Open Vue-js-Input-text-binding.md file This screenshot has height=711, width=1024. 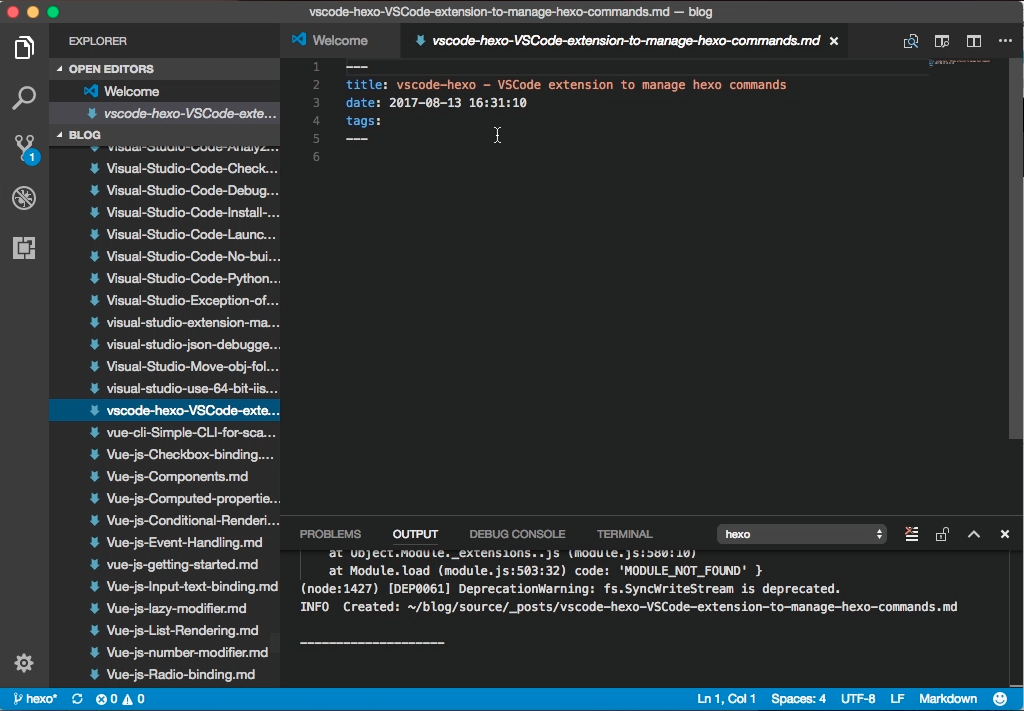coord(165,586)
